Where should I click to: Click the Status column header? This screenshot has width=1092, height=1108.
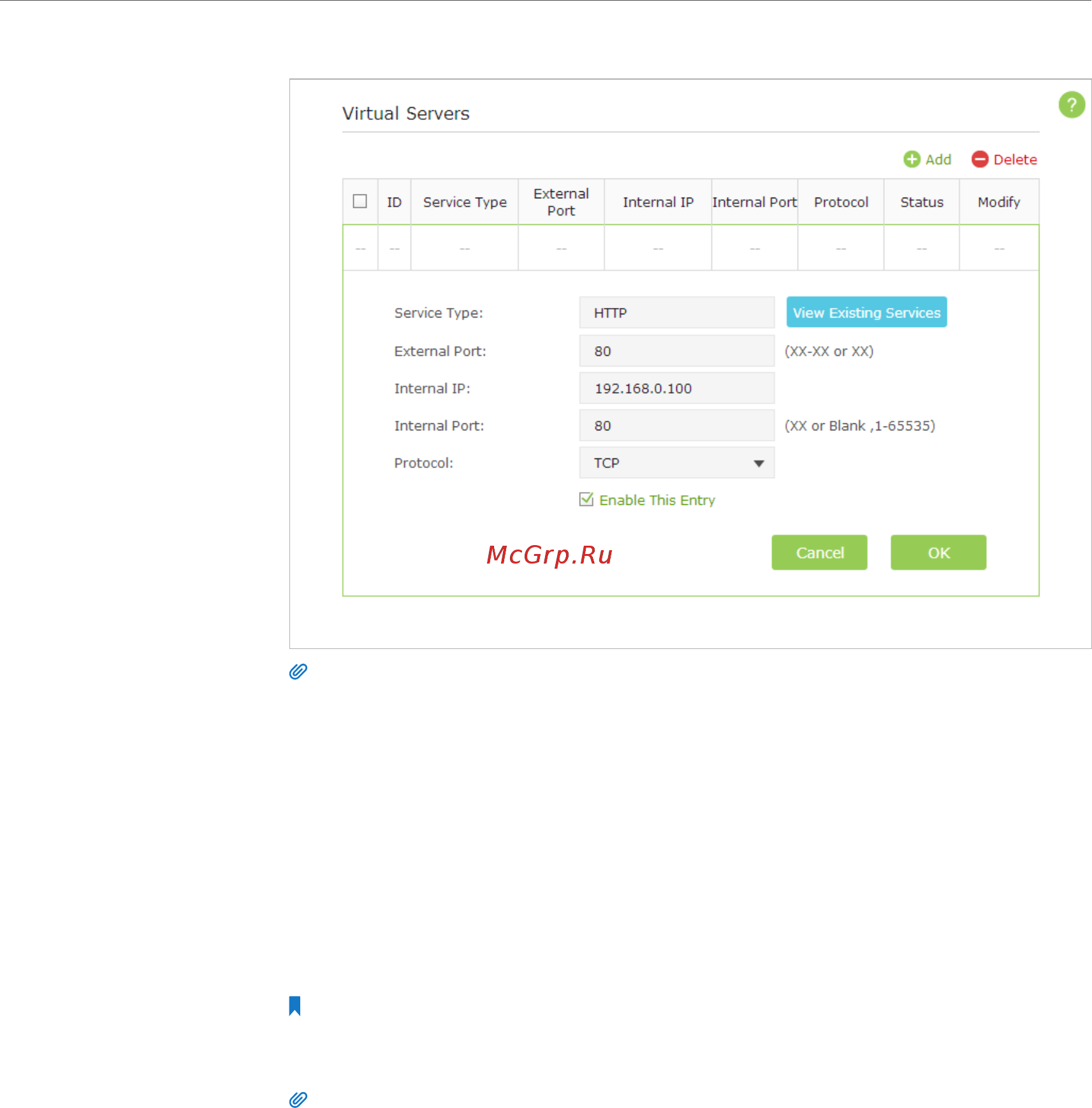pyautogui.click(x=922, y=202)
